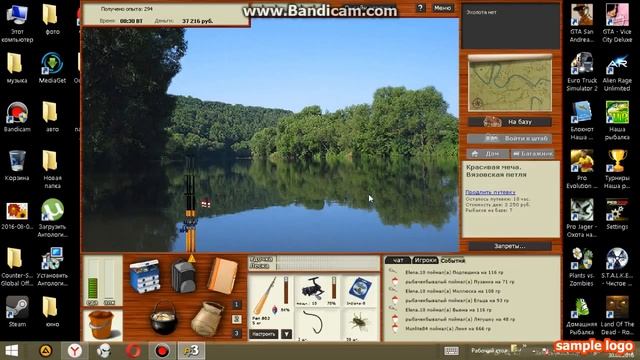The image size is (640, 360).
Task: Switch to rod preset 3
Action: pos(236,333)
